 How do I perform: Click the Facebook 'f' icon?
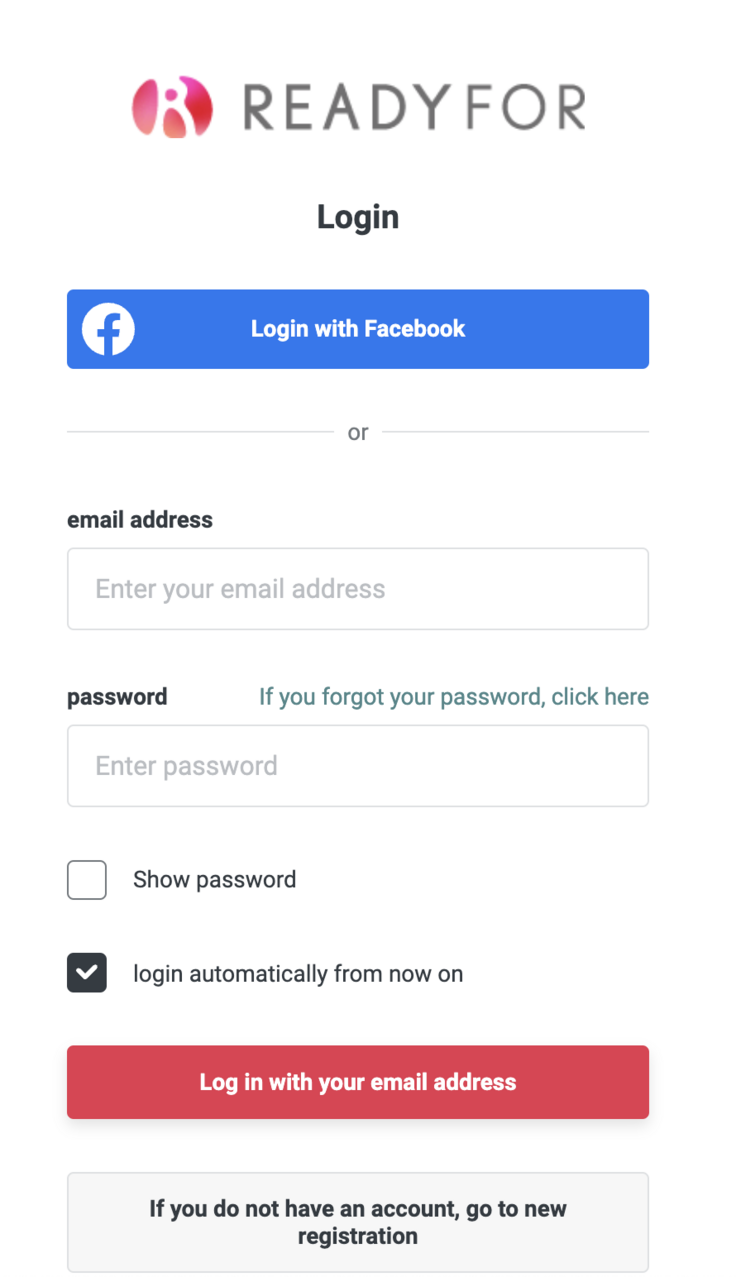(x=108, y=329)
